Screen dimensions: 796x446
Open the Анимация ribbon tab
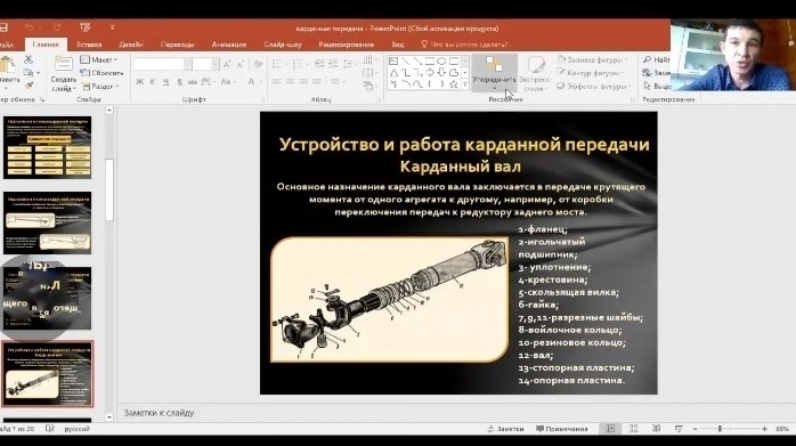click(228, 44)
